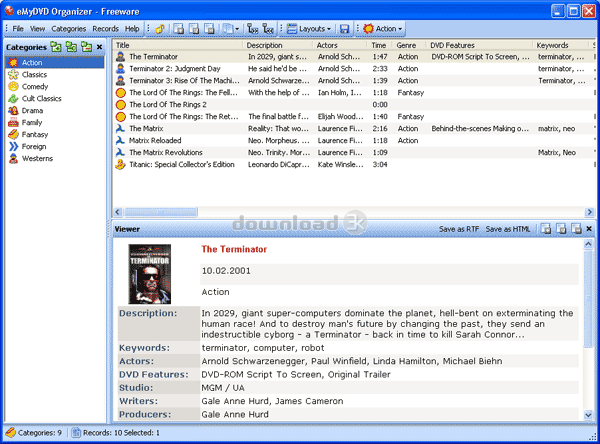This screenshot has height=444, width=600.
Task: Click the save floppy disk icon
Action: (x=344, y=29)
